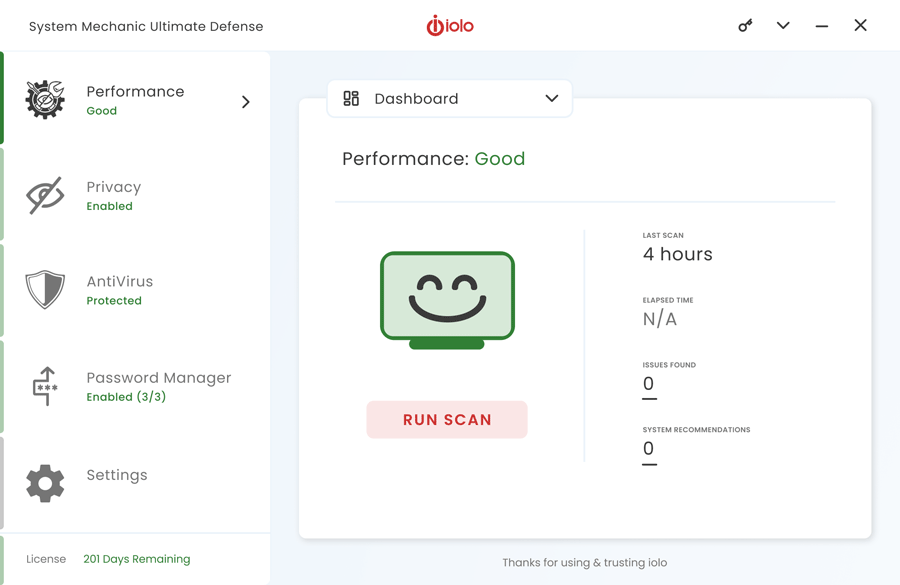
Task: Click the iolo logo
Action: [x=450, y=25]
